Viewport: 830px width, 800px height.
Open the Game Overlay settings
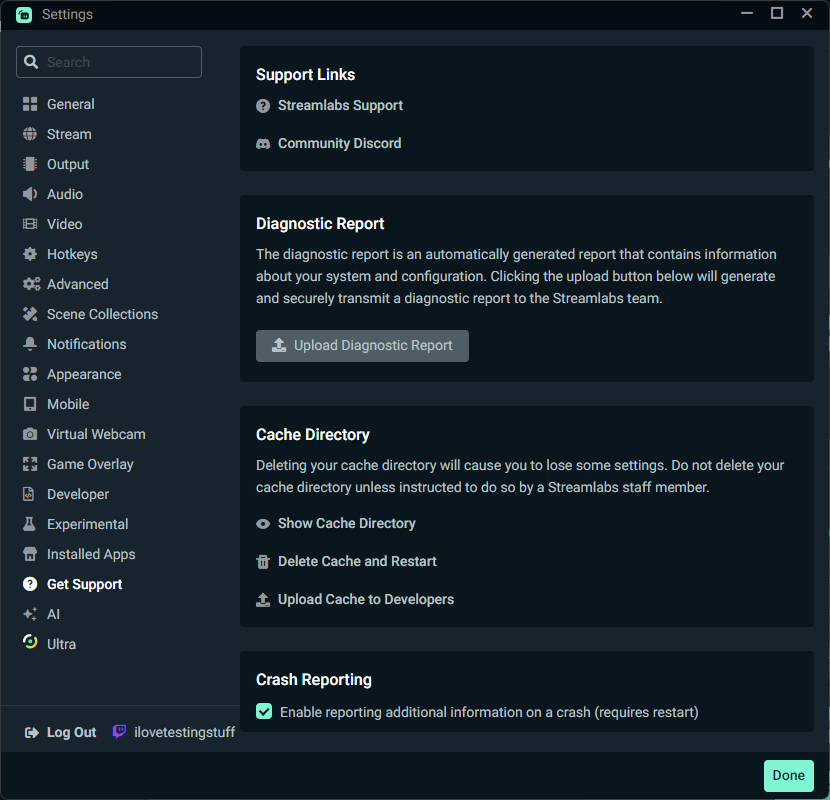click(90, 464)
